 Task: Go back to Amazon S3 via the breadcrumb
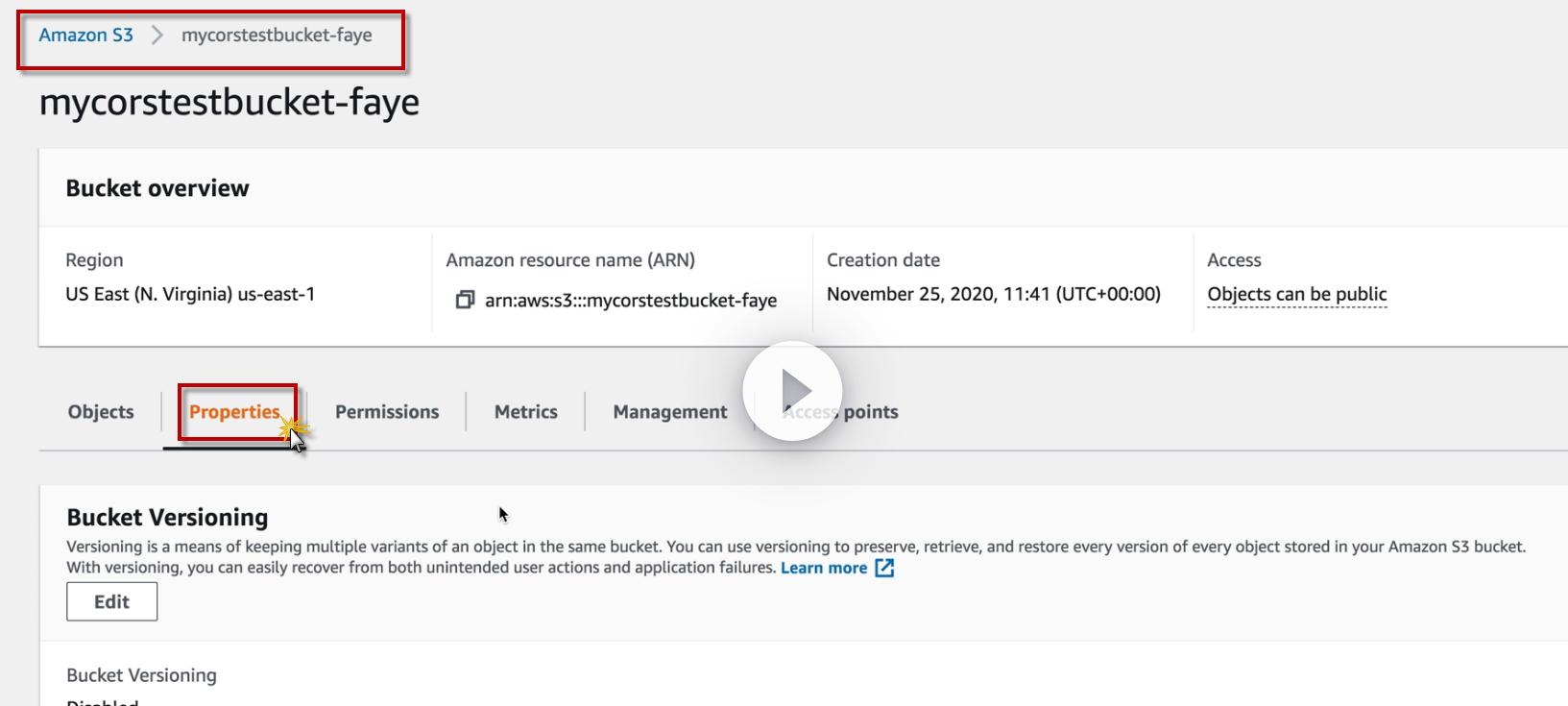[x=85, y=36]
